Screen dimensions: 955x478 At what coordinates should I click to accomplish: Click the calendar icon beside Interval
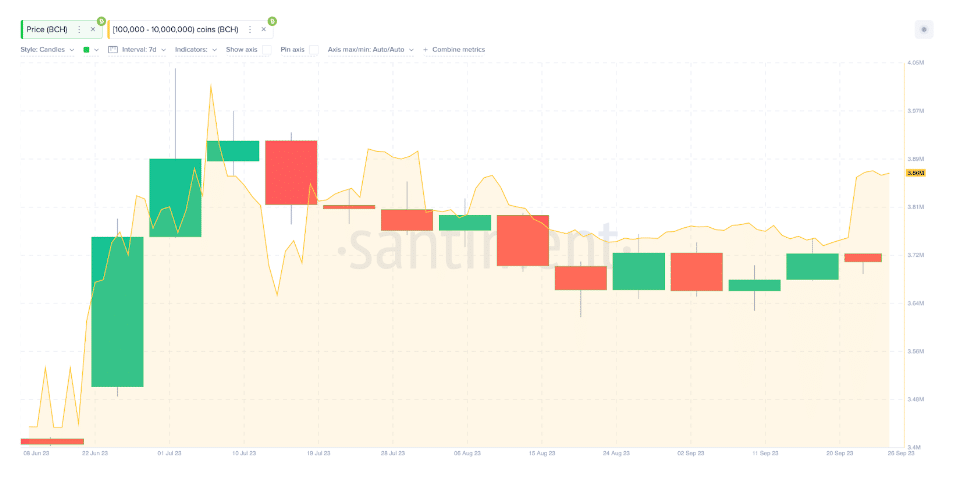click(113, 49)
